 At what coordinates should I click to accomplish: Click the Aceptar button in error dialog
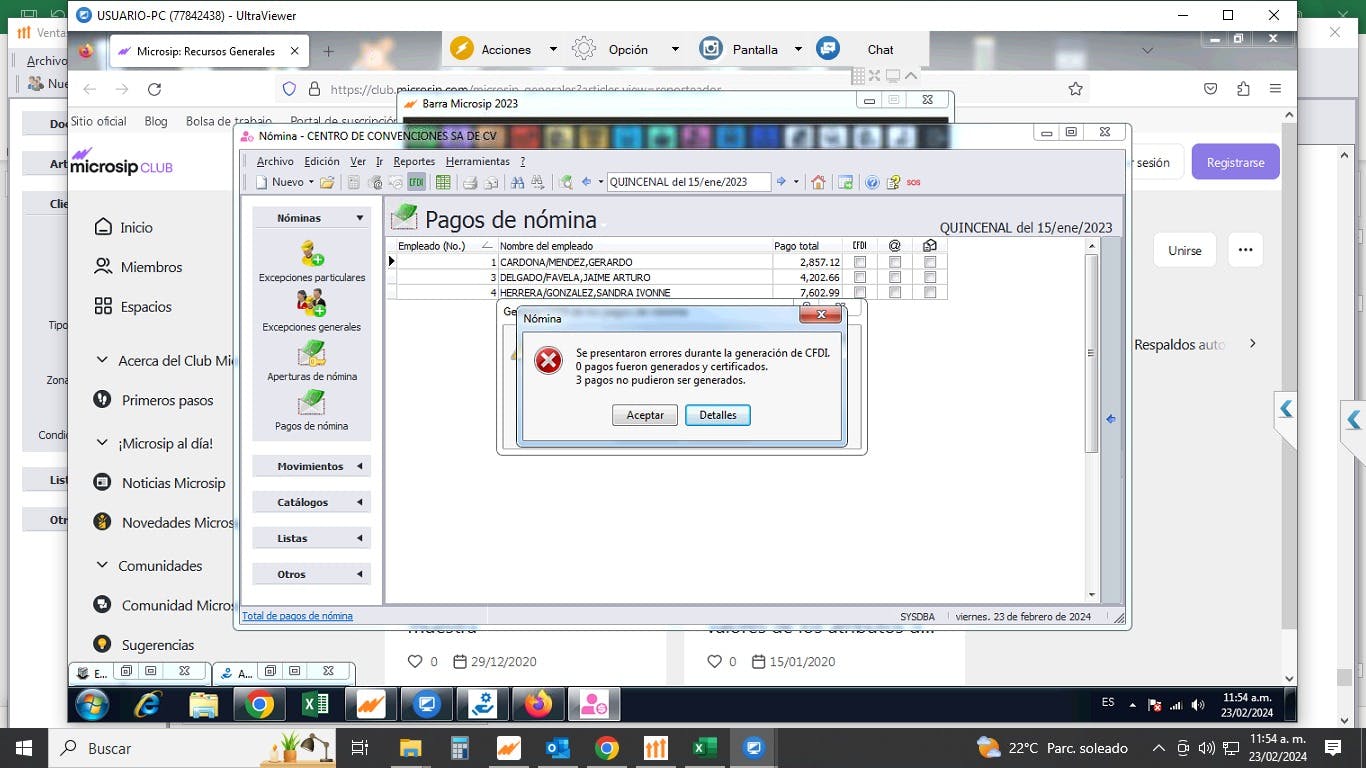coord(645,415)
